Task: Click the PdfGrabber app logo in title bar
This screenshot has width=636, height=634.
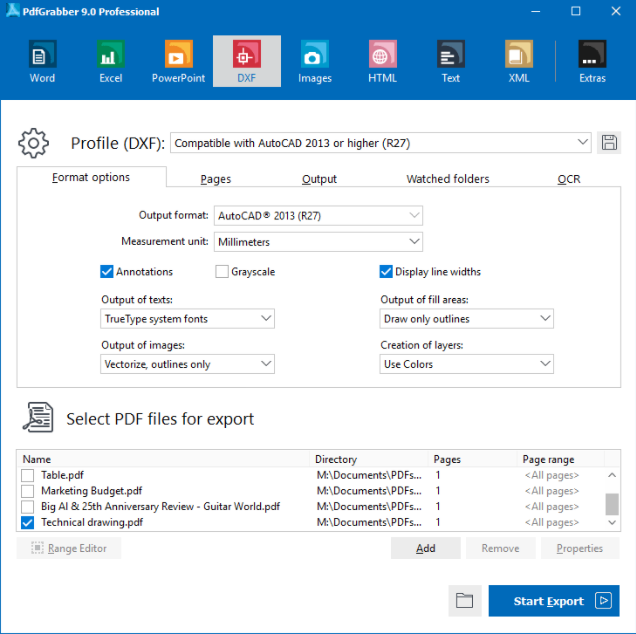Action: pyautogui.click(x=13, y=10)
